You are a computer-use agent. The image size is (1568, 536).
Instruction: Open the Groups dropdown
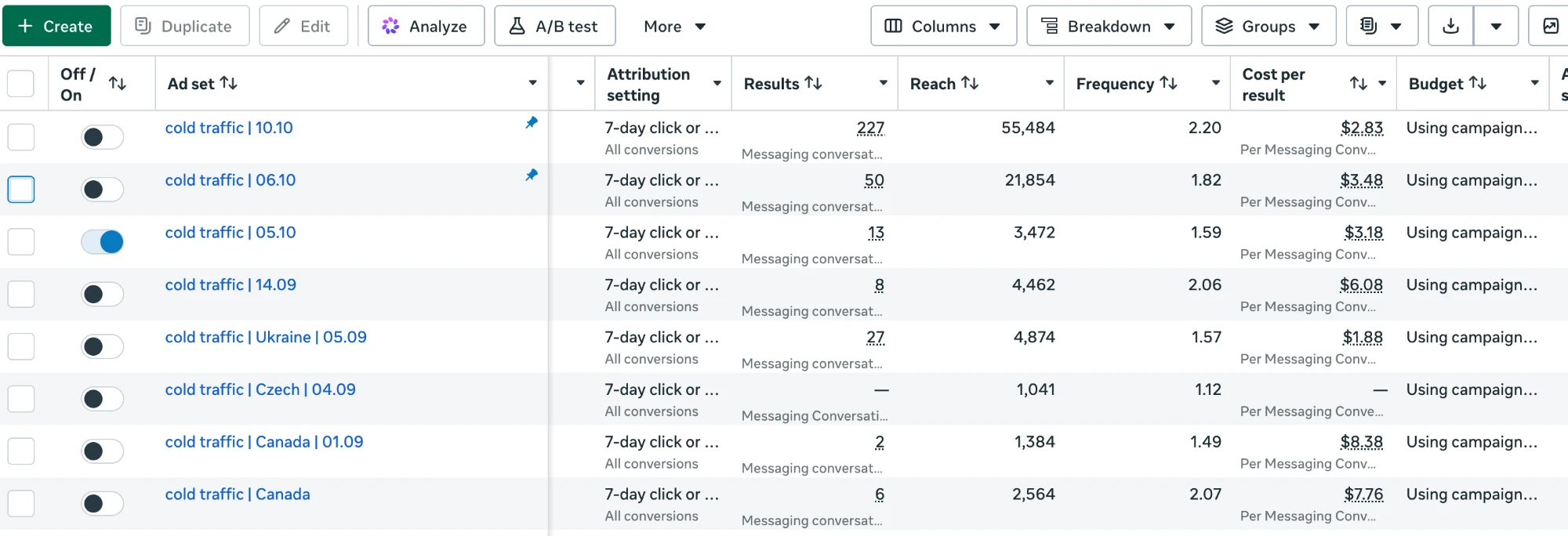click(1269, 26)
